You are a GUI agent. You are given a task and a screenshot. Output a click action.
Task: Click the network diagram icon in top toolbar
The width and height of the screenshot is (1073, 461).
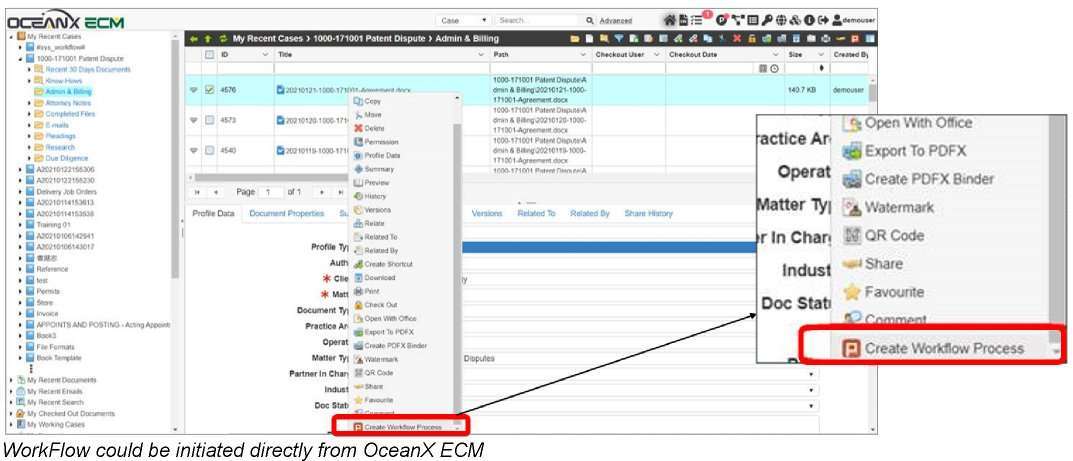click(x=738, y=21)
